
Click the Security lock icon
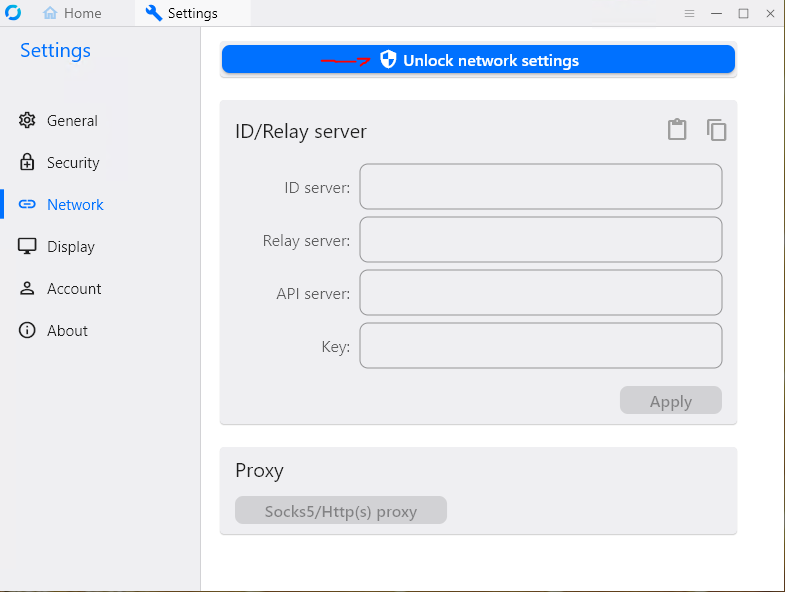[x=27, y=163]
